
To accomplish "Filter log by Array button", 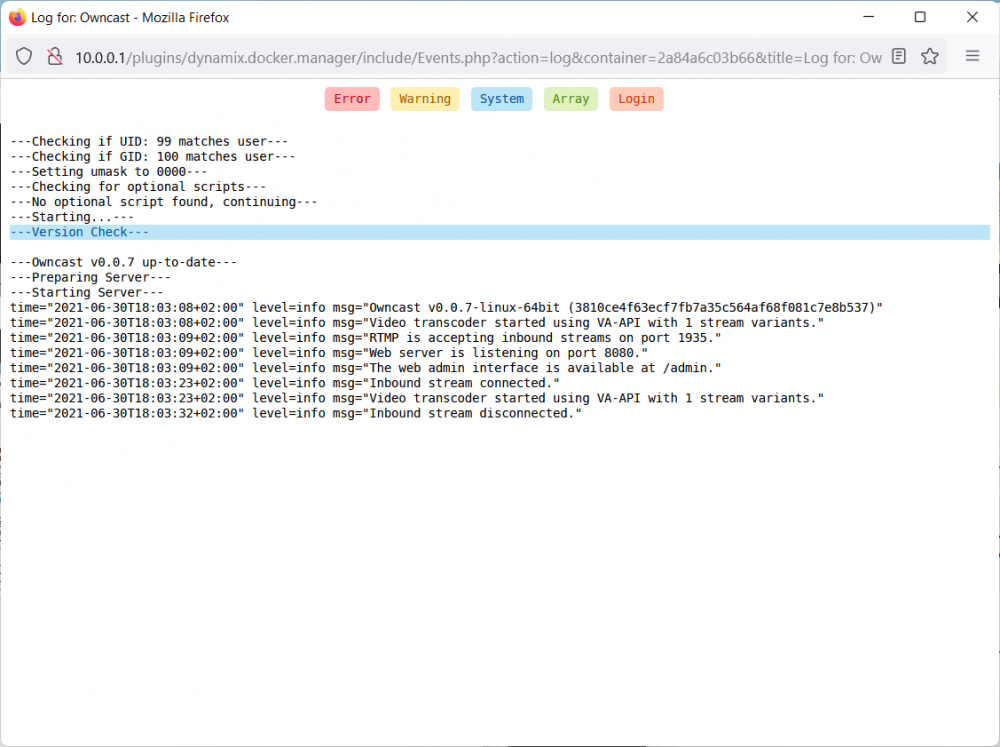I will (x=571, y=99).
